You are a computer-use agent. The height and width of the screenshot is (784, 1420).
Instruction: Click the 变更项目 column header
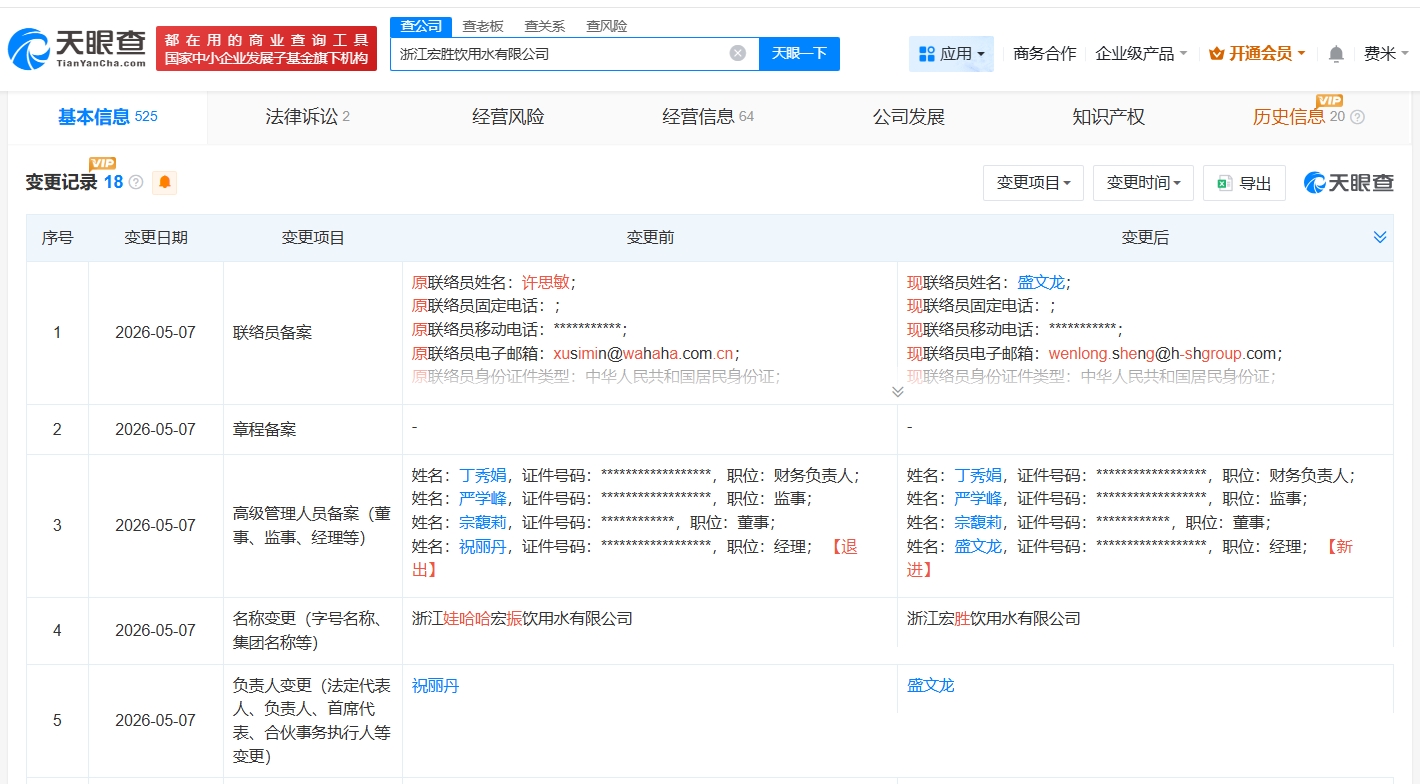tap(313, 238)
